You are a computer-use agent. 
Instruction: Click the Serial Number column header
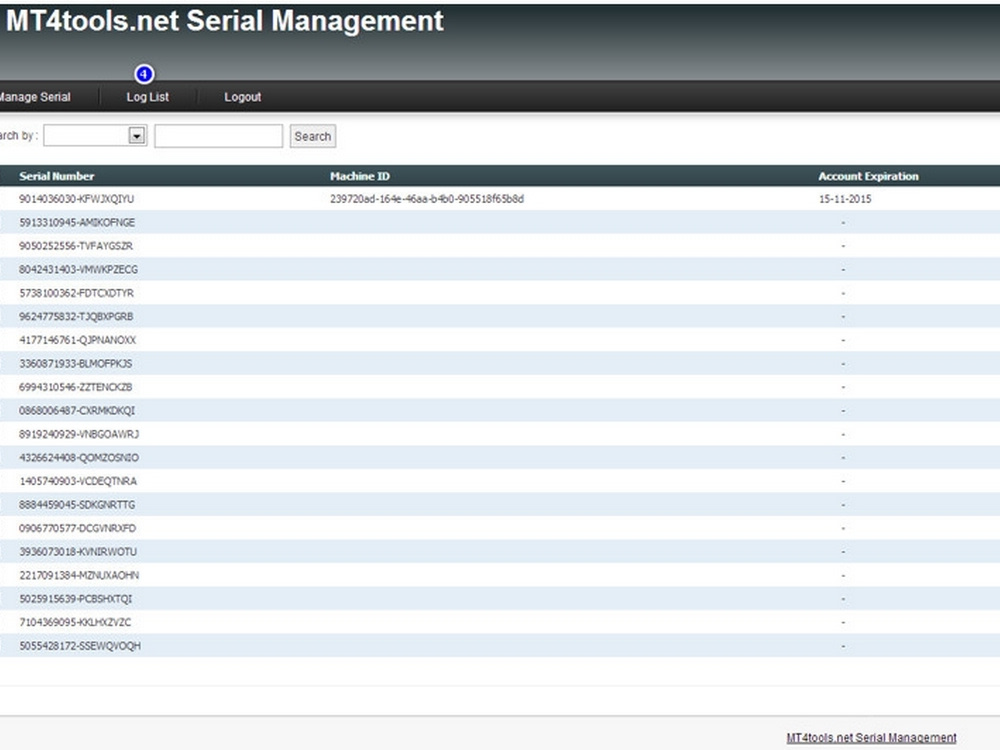(x=57, y=176)
